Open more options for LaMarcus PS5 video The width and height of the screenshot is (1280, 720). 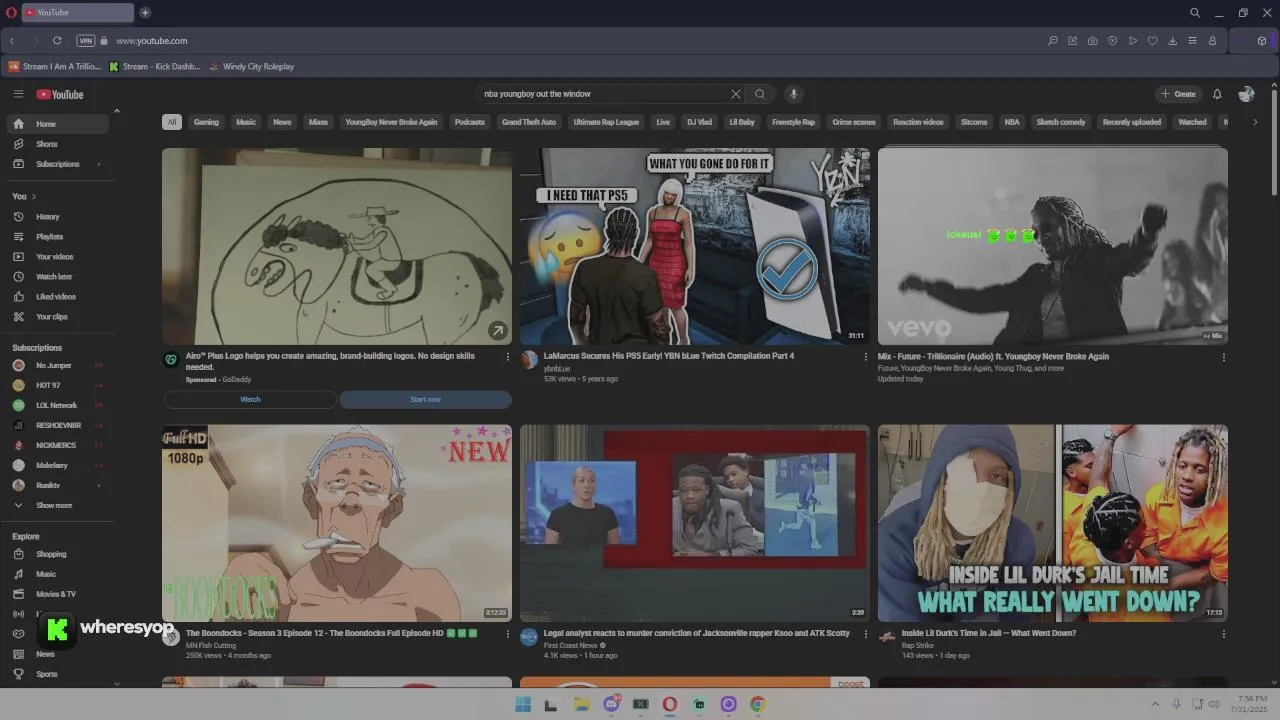tap(866, 357)
